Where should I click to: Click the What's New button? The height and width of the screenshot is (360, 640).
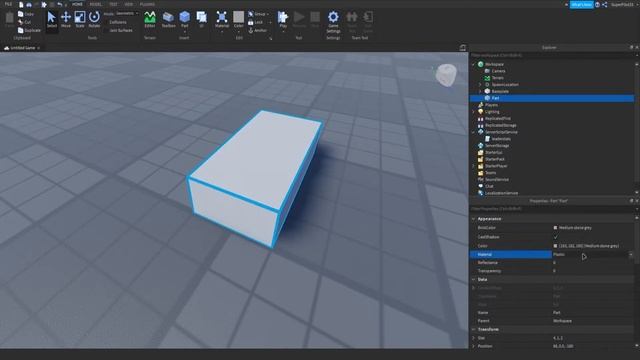[x=582, y=4]
